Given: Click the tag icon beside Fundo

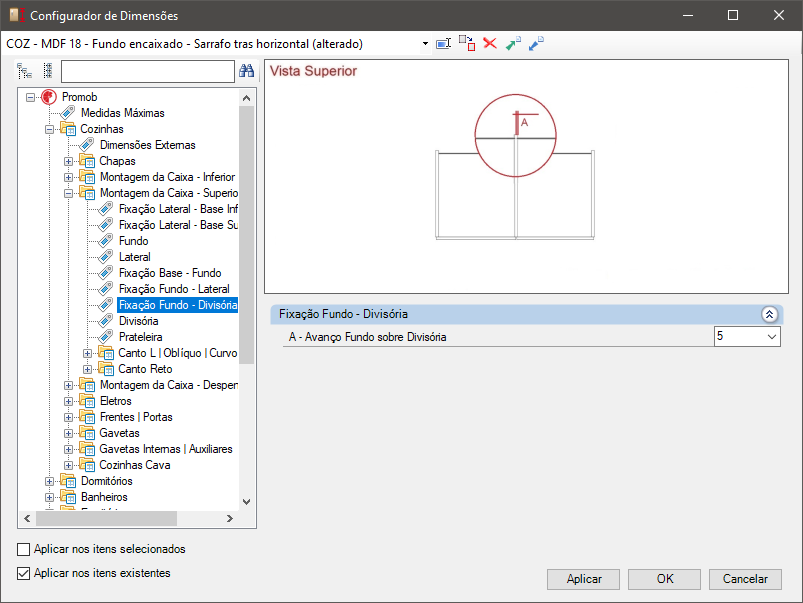Looking at the screenshot, I should point(105,241).
